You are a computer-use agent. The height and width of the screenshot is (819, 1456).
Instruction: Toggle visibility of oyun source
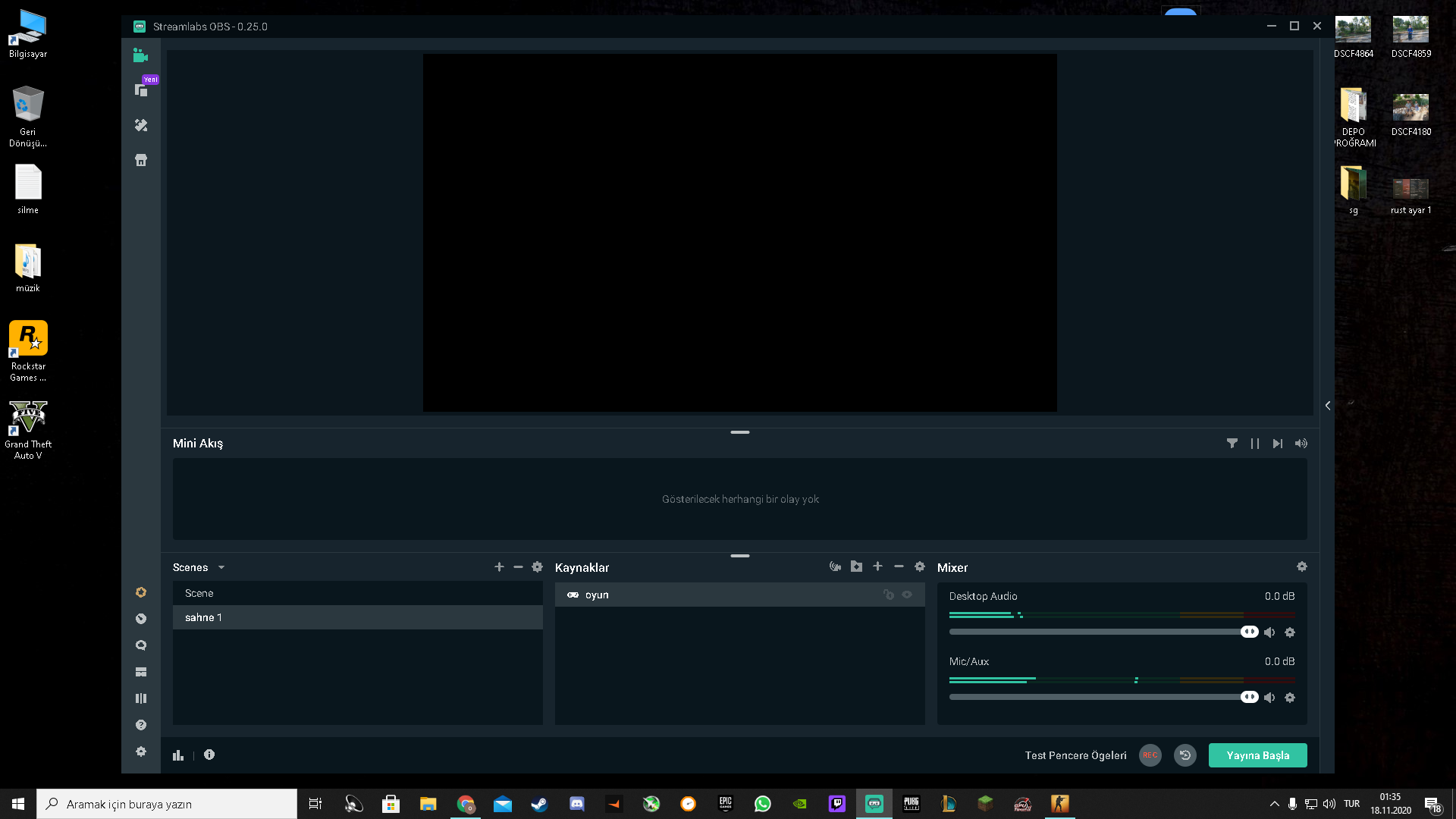point(907,595)
